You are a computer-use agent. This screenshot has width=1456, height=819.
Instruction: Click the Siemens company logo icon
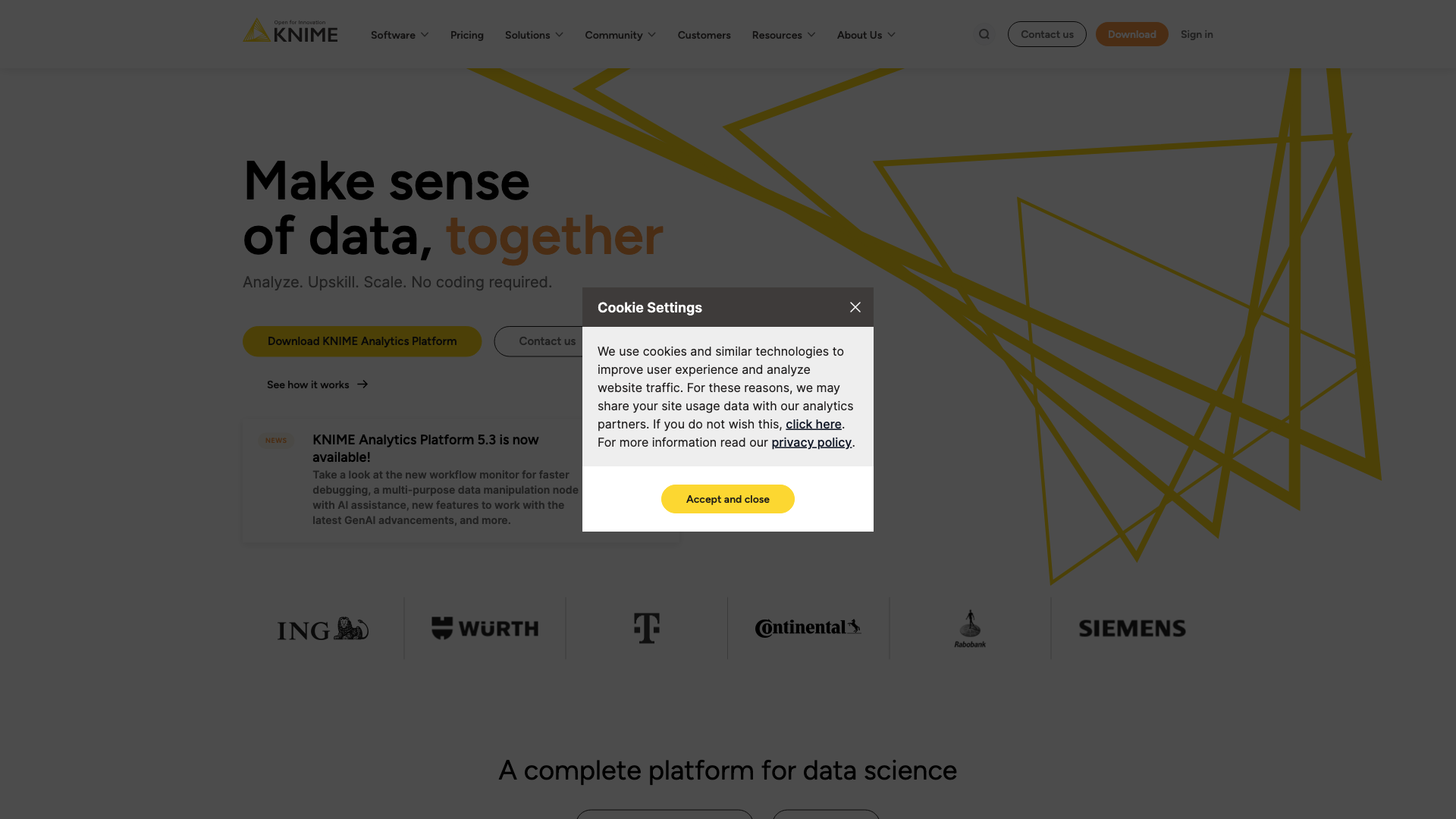pos(1132,628)
